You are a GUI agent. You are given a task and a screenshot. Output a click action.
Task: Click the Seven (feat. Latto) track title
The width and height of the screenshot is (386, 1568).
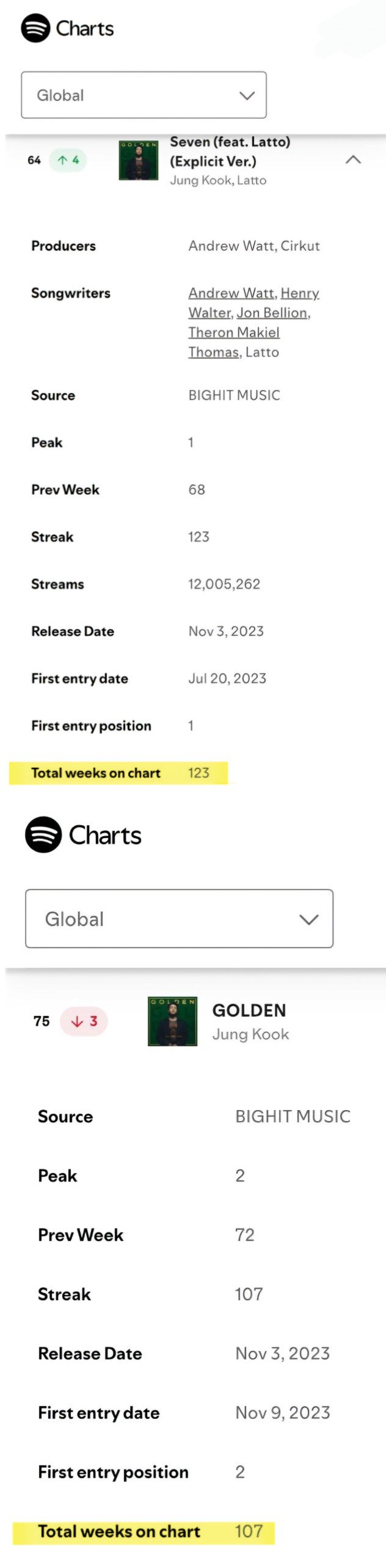coord(230,151)
